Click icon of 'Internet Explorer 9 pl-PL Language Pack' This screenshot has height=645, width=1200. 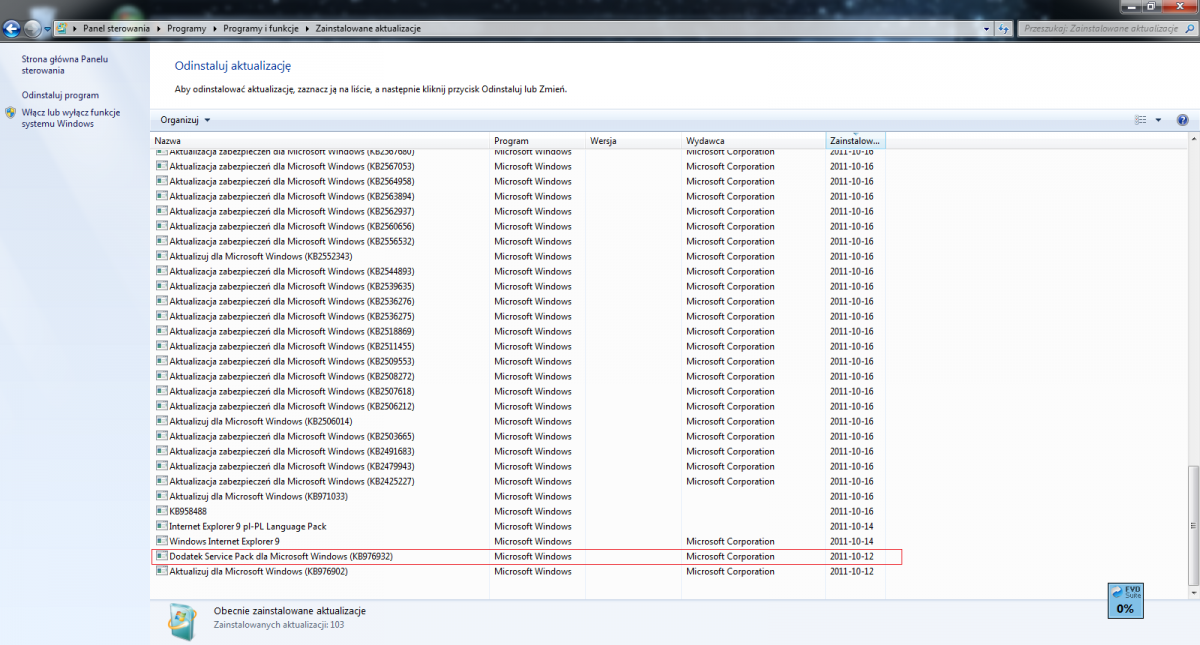[x=161, y=526]
